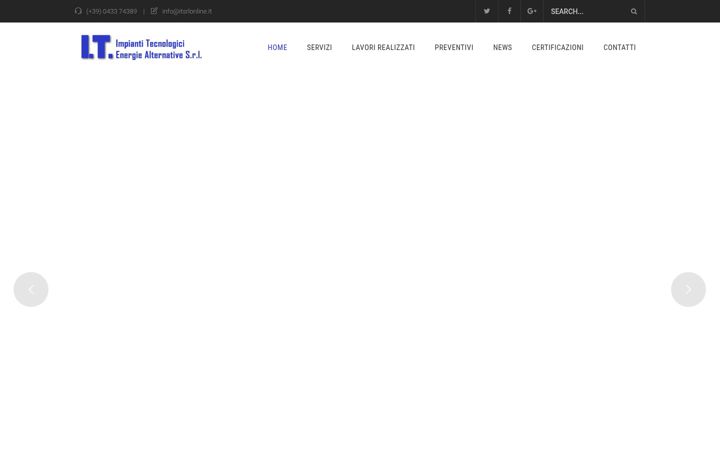The width and height of the screenshot is (720, 450).
Task: Click the phone number (+39) 0433 74389
Action: tap(112, 11)
